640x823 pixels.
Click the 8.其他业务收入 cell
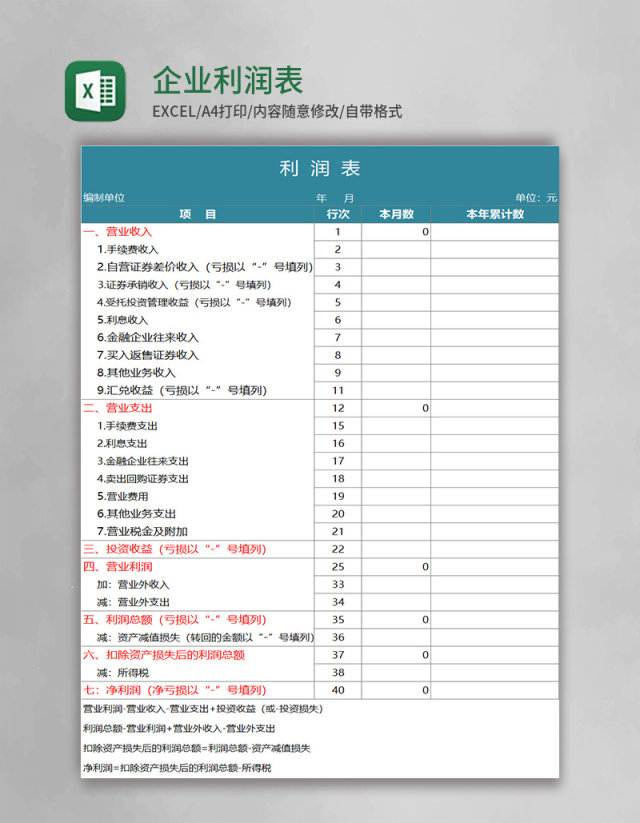(x=198, y=373)
